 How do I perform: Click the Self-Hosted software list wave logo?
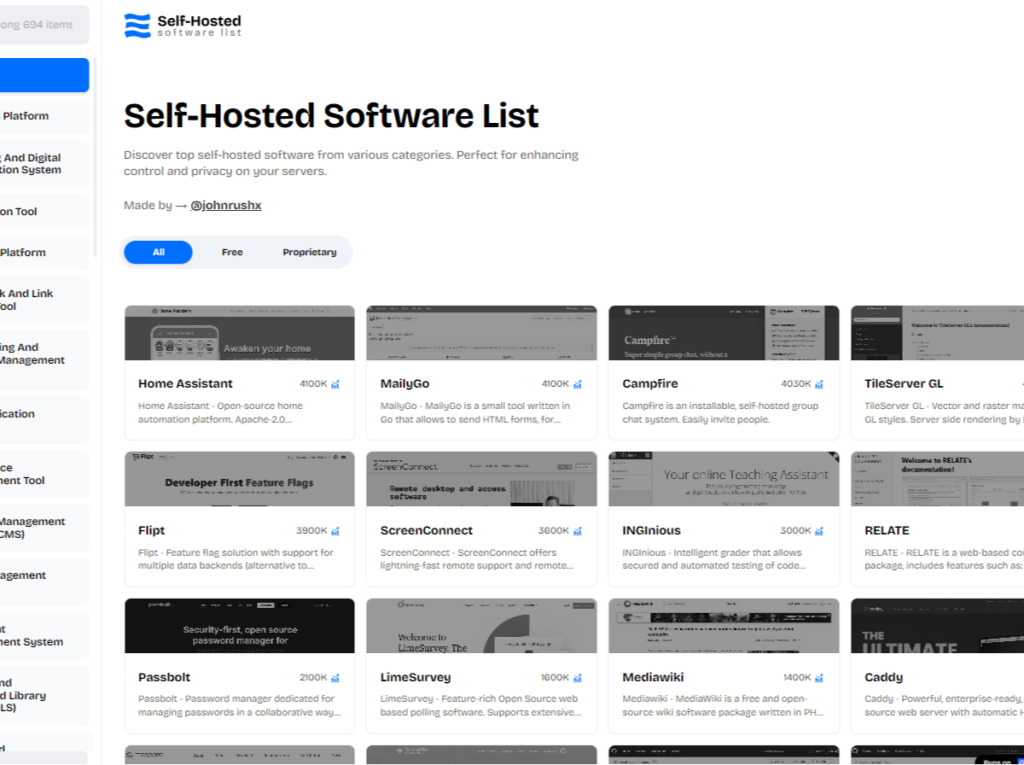(x=137, y=25)
